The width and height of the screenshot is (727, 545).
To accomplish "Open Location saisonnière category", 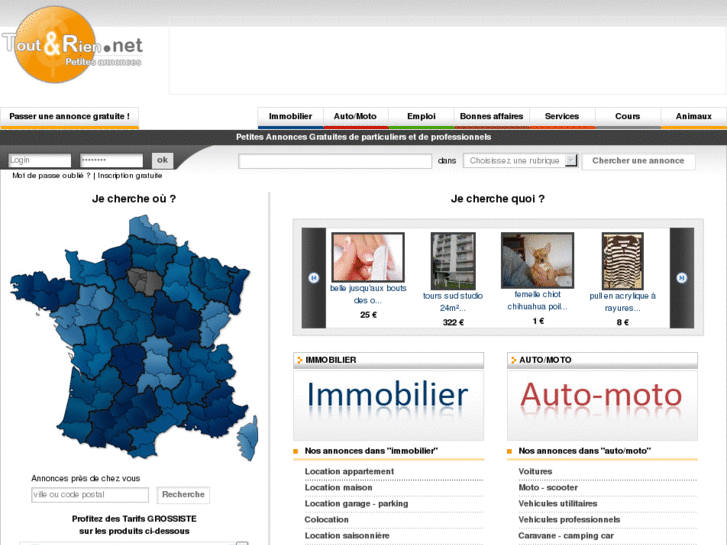I will [347, 535].
